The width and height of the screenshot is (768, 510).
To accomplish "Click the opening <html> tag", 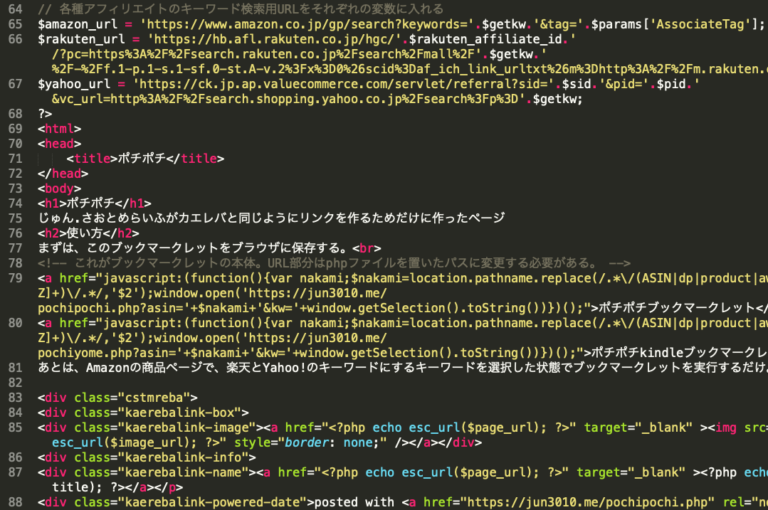I will click(x=59, y=129).
